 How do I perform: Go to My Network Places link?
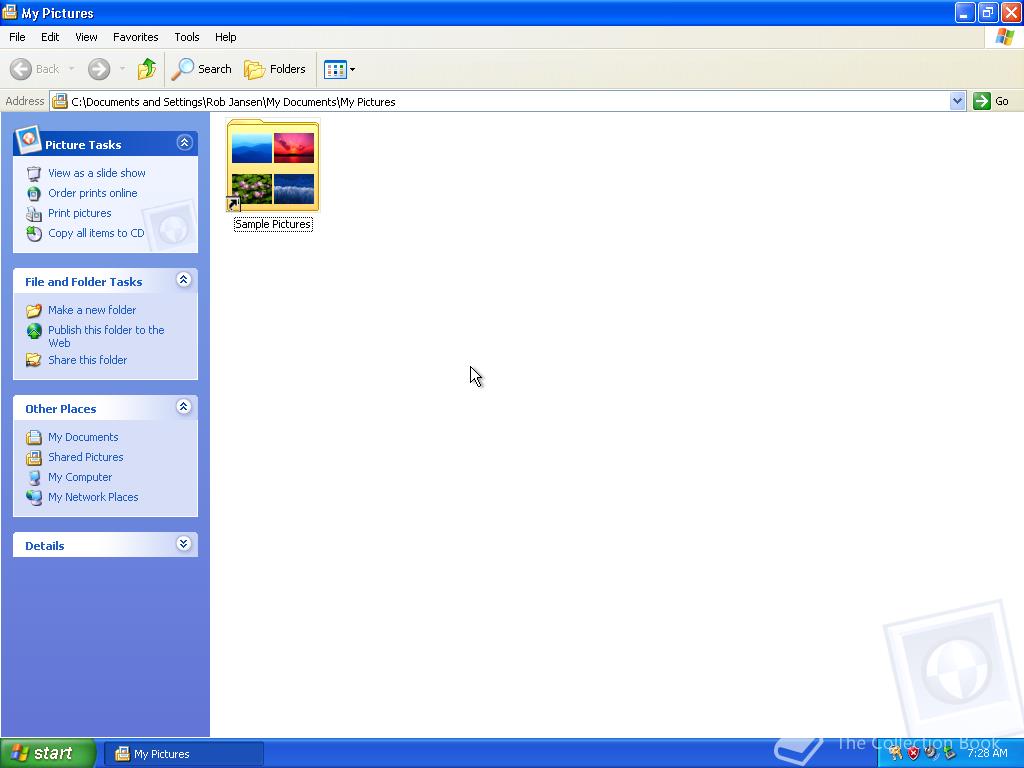click(x=93, y=497)
